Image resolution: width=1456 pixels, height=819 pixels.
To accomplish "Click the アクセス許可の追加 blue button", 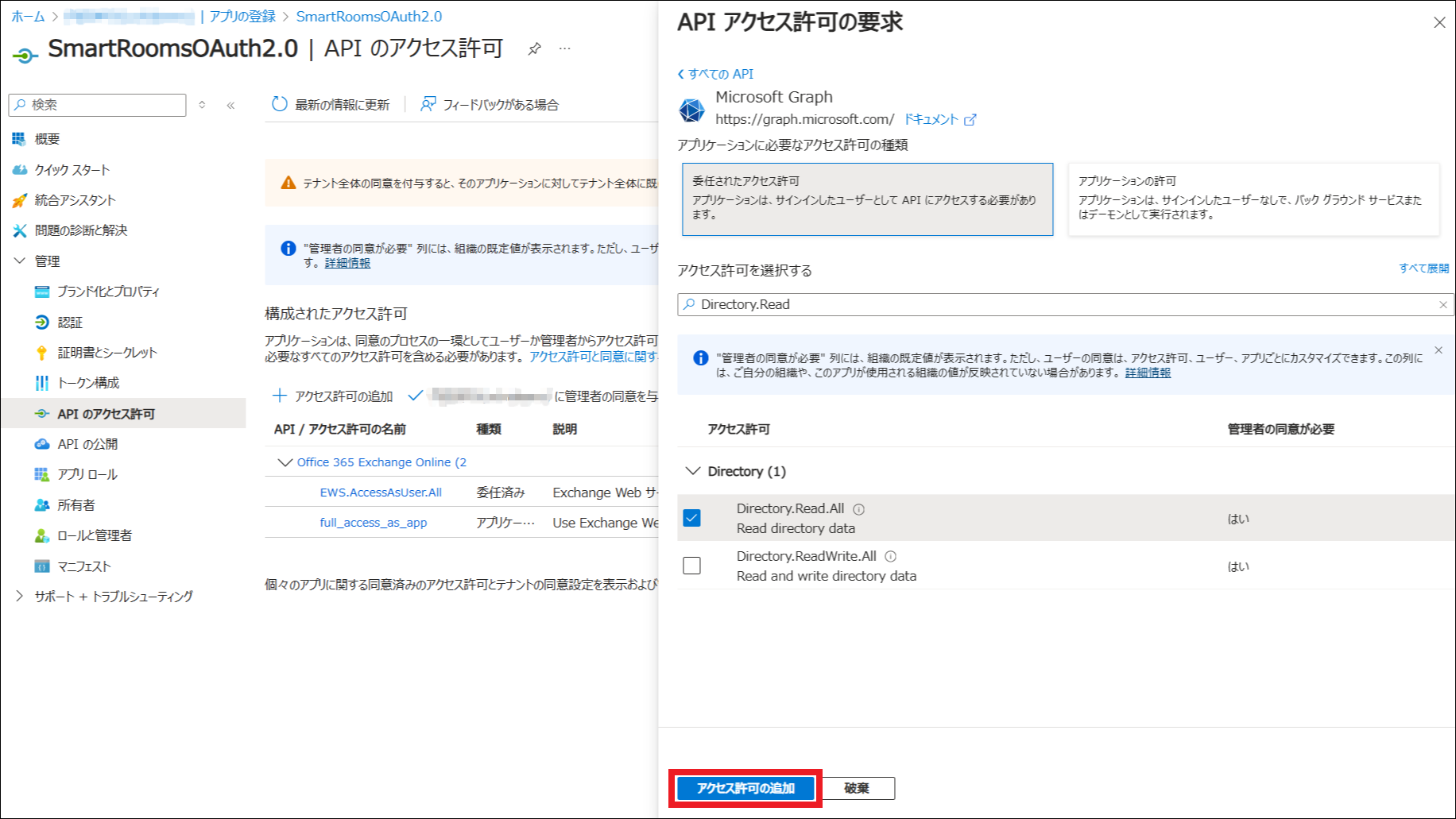I will click(x=745, y=788).
